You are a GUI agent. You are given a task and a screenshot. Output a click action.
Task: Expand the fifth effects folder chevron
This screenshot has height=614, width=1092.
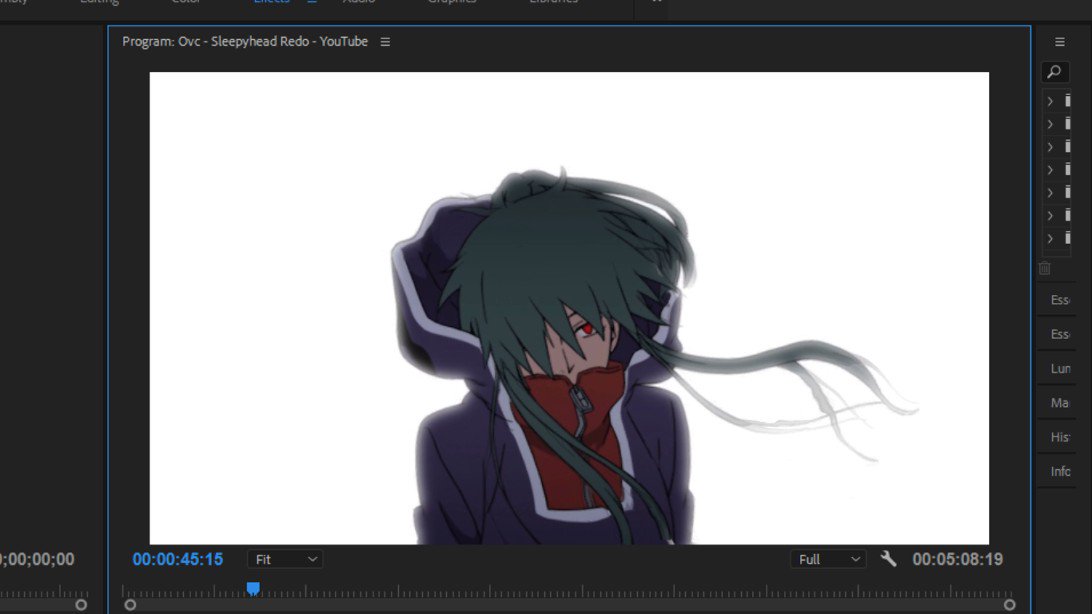click(x=1050, y=193)
